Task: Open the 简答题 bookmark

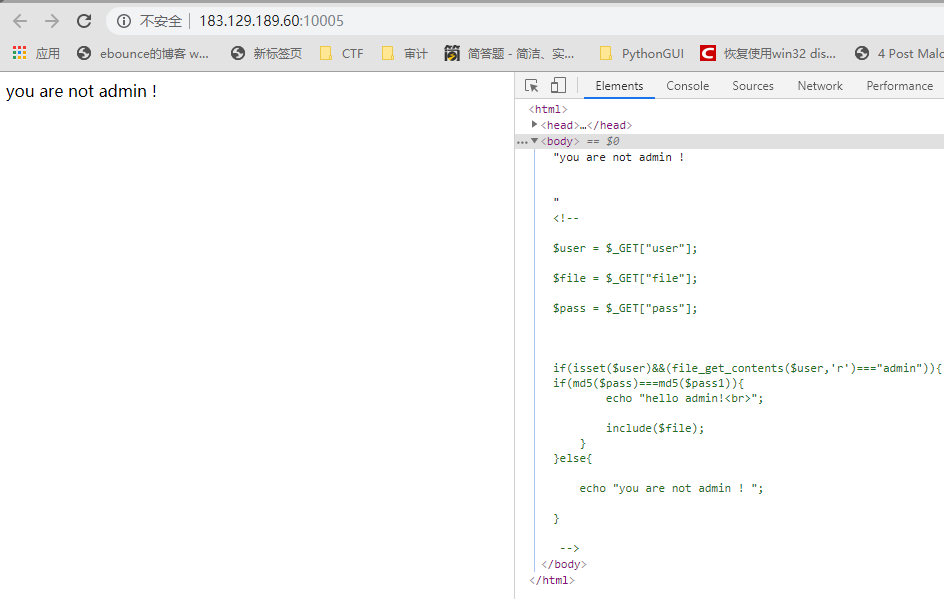Action: tap(510, 53)
